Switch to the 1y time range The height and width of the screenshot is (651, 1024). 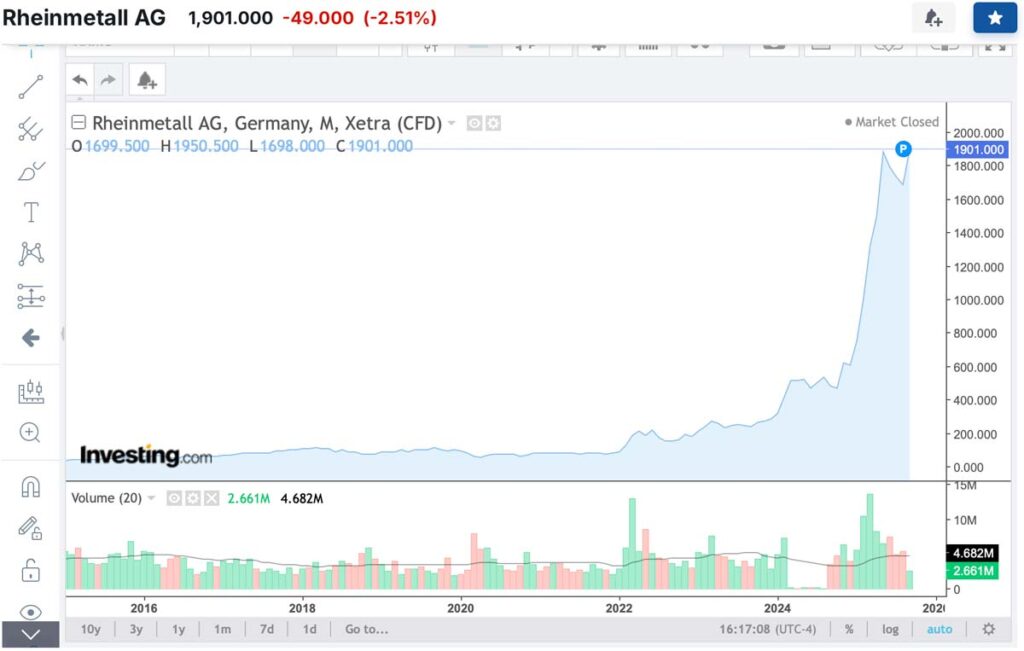point(178,629)
